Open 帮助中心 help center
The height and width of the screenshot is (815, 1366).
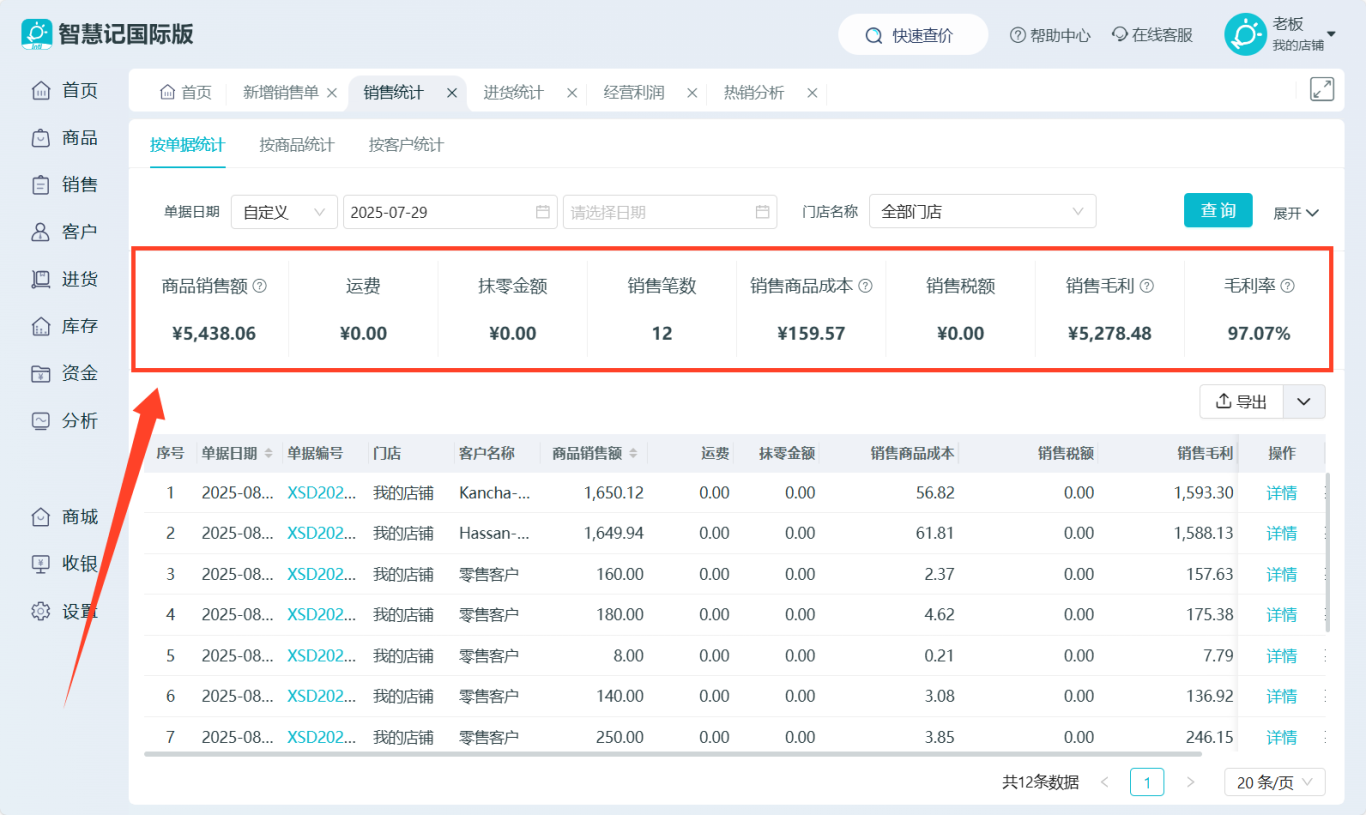coord(1050,35)
